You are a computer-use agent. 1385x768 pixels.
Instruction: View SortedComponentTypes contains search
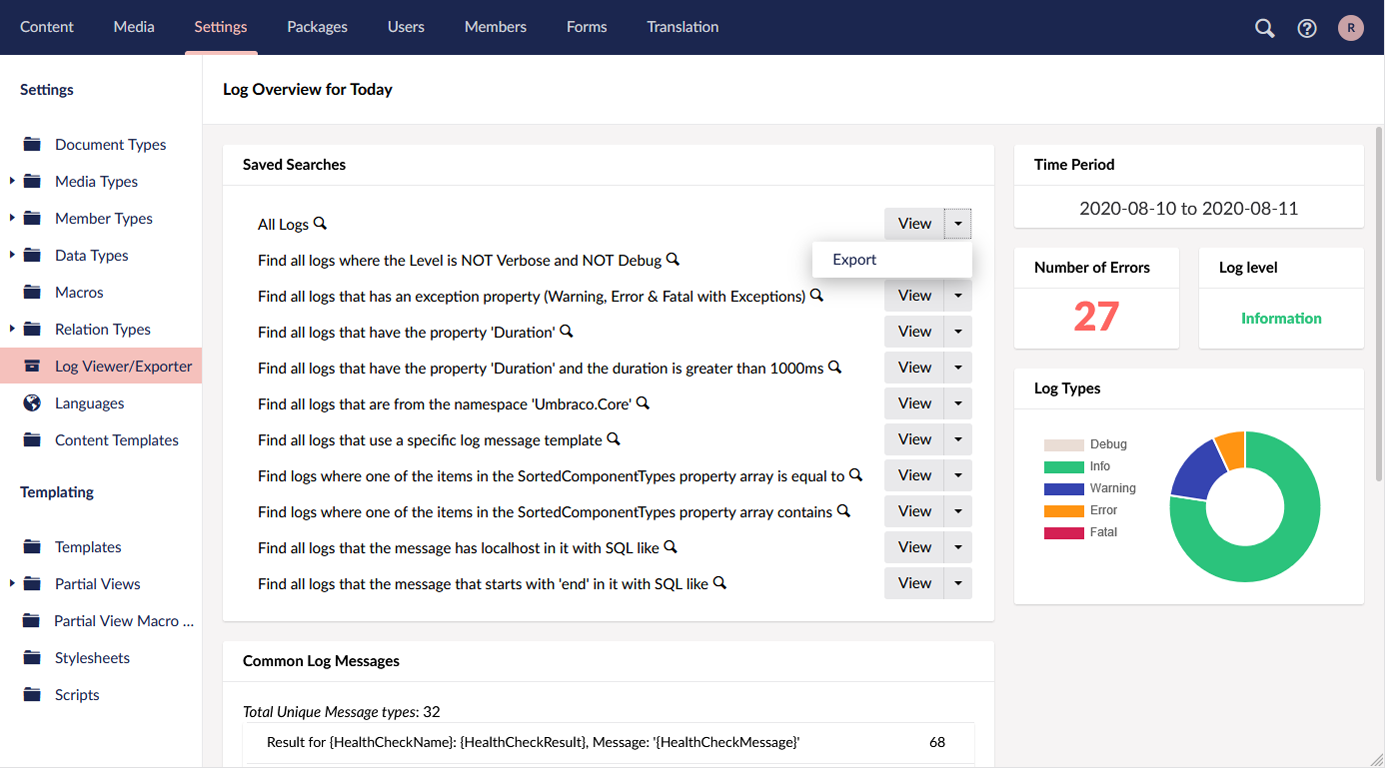point(914,511)
